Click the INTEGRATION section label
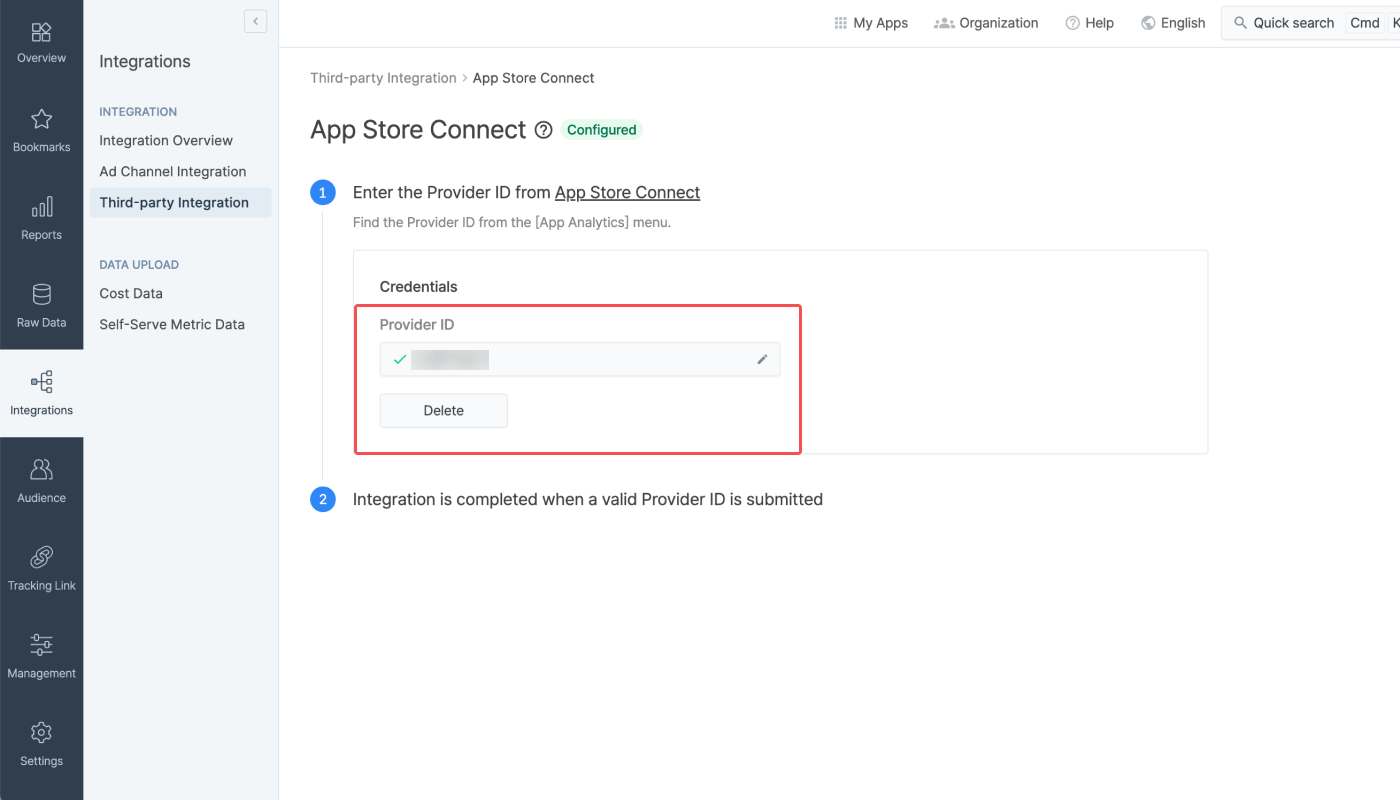This screenshot has width=1400, height=800. tap(138, 112)
